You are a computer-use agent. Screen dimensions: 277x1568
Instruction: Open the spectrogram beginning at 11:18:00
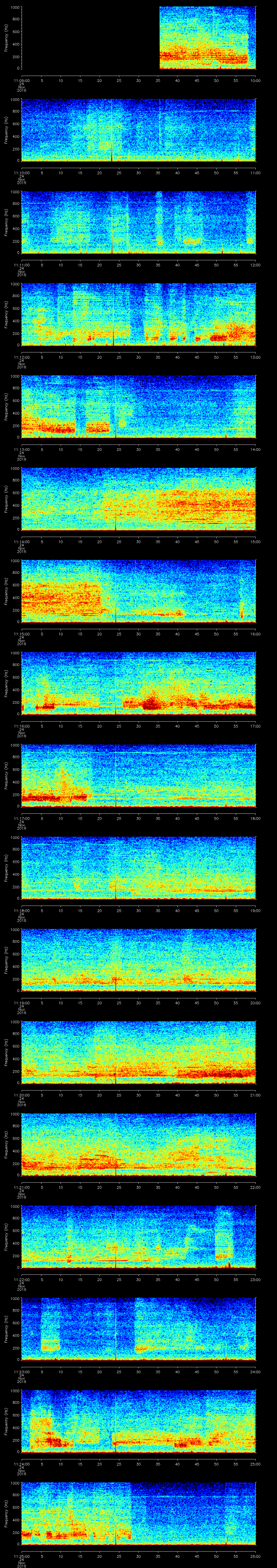[139, 868]
